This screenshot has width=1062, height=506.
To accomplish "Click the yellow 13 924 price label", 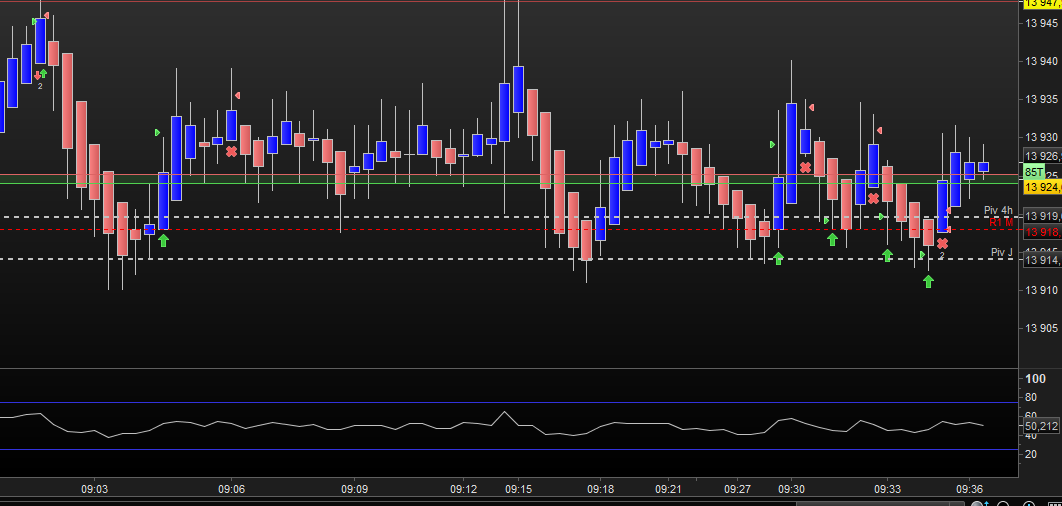I will [x=1040, y=187].
